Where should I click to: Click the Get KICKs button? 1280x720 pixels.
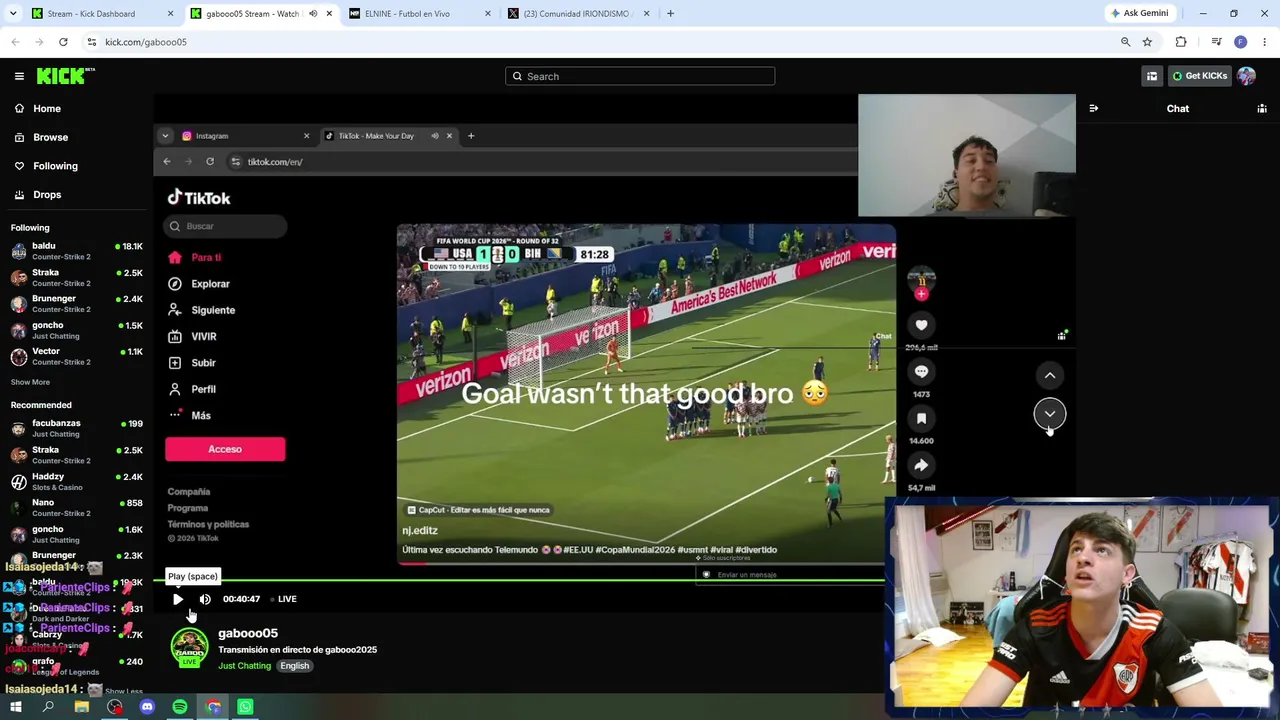[x=1200, y=76]
